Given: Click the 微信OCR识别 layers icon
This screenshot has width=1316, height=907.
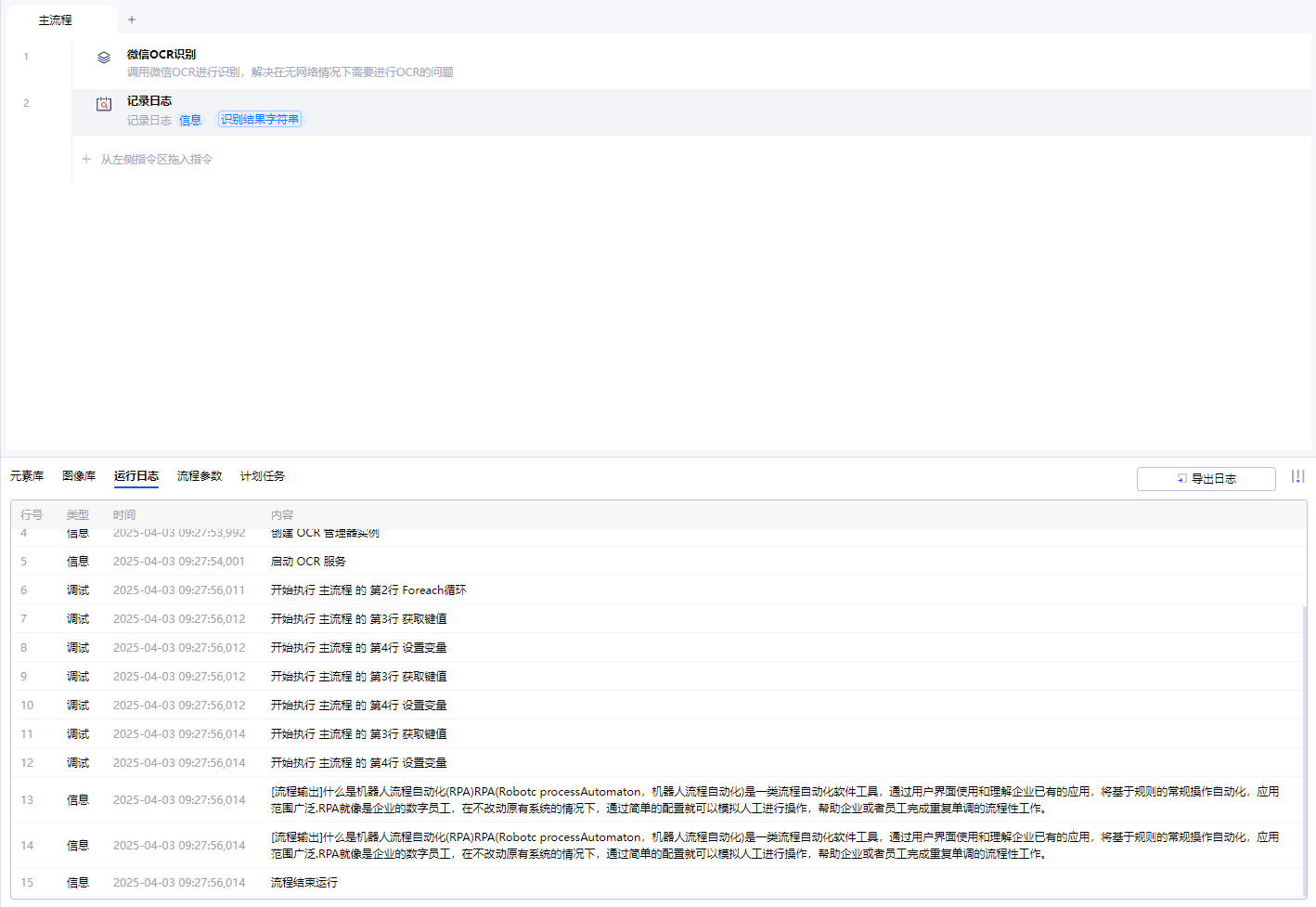Looking at the screenshot, I should coord(104,58).
